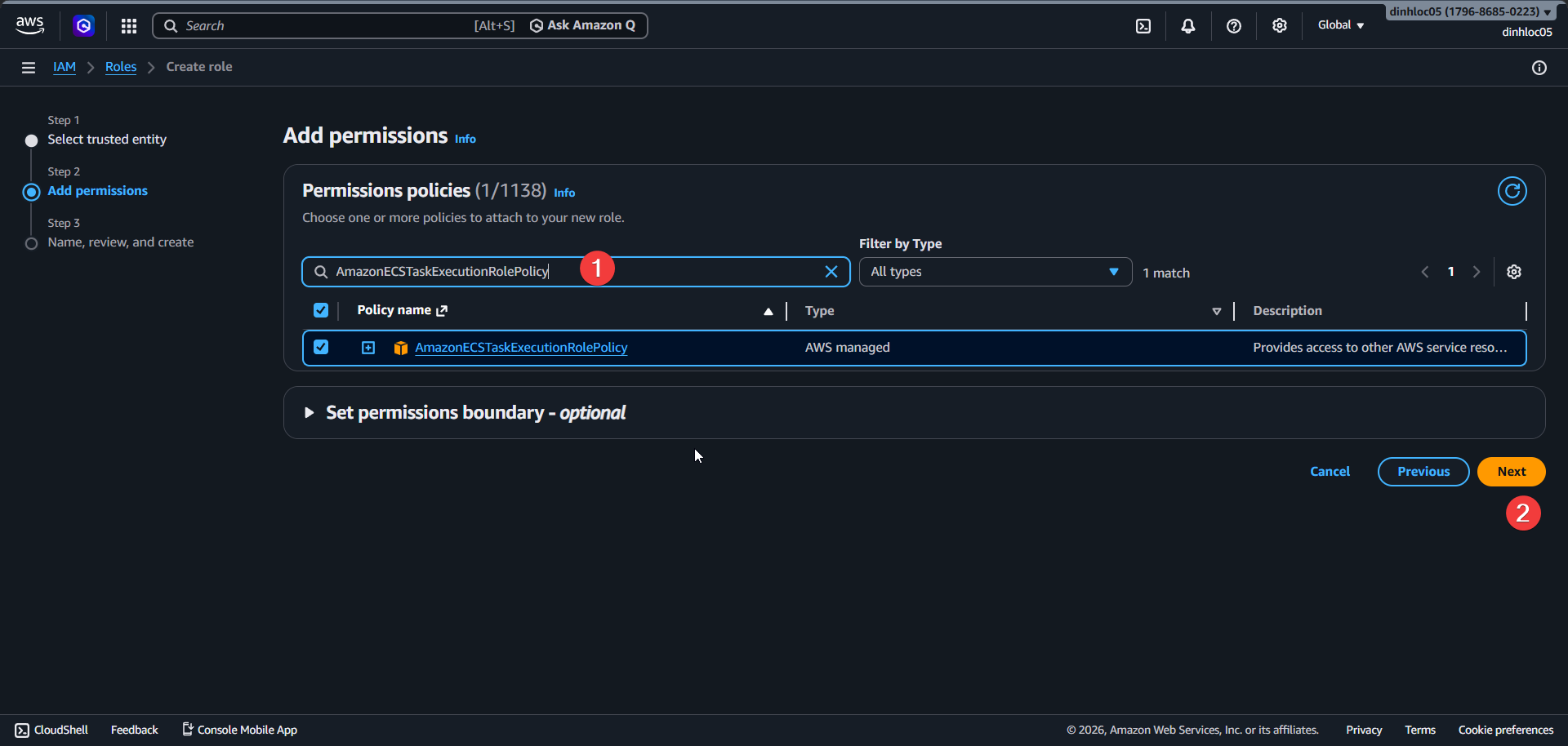Viewport: 1568px width, 746px height.
Task: Click the AWS home logo
Action: click(x=29, y=24)
